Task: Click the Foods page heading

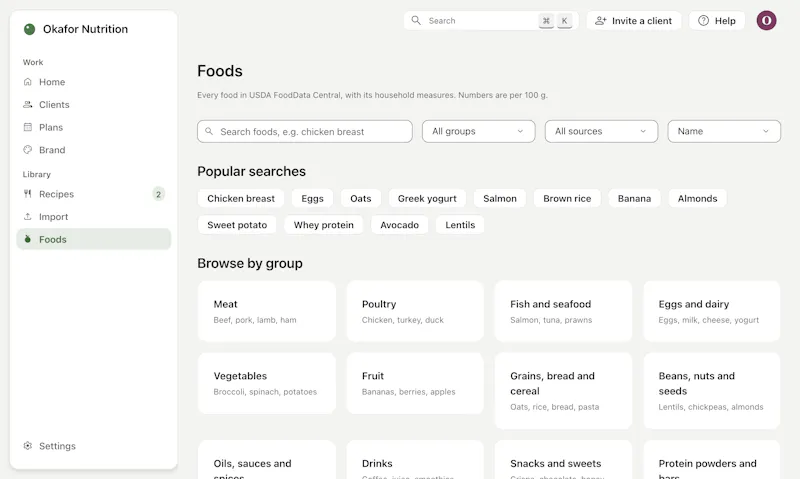Action: pyautogui.click(x=220, y=71)
